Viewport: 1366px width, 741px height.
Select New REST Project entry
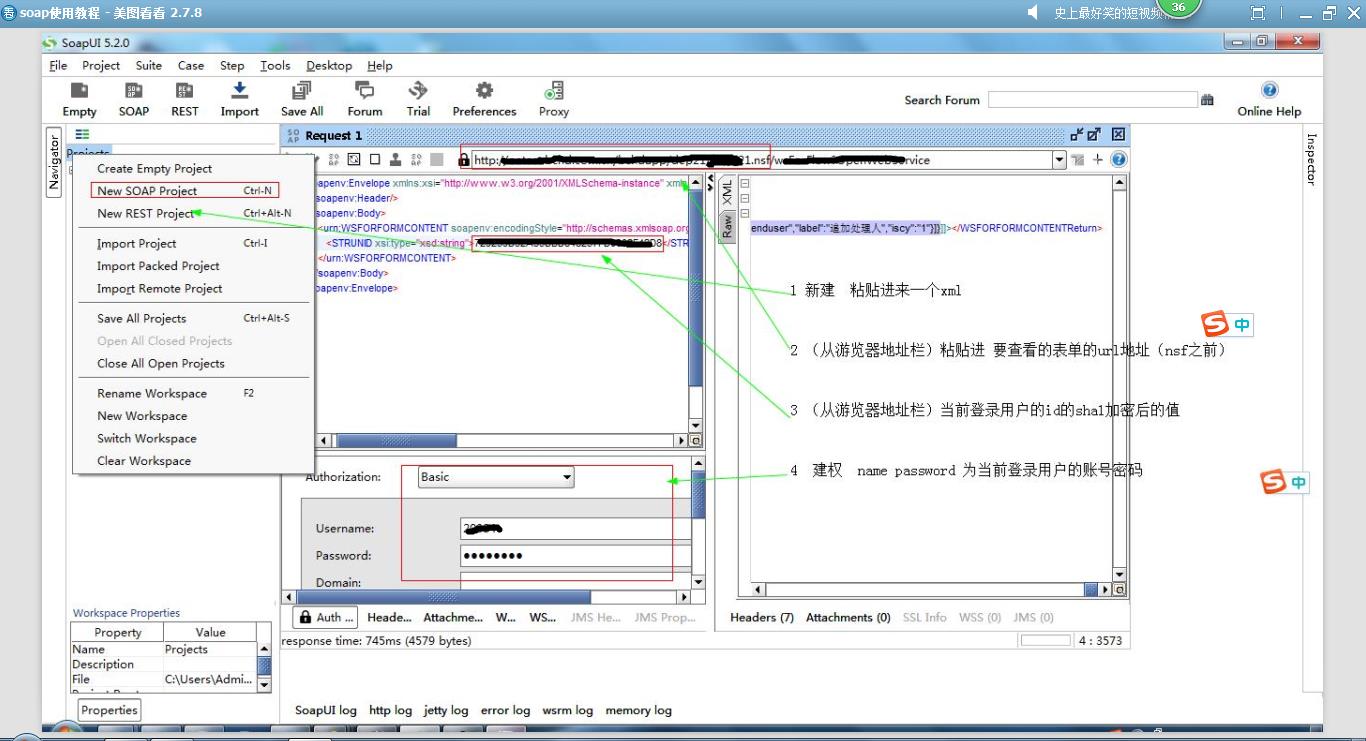[193, 213]
